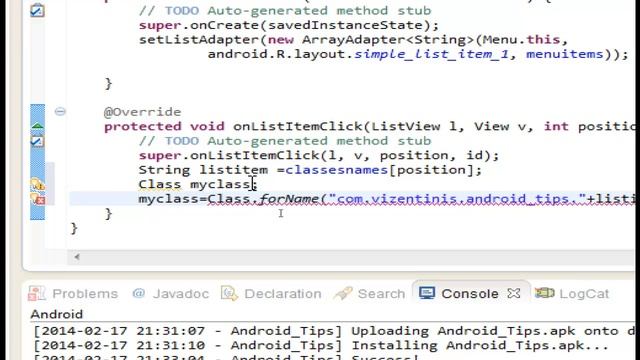The height and width of the screenshot is (360, 640).
Task: Click the task marker beside the onCreate TODO comment
Action: point(37,10)
